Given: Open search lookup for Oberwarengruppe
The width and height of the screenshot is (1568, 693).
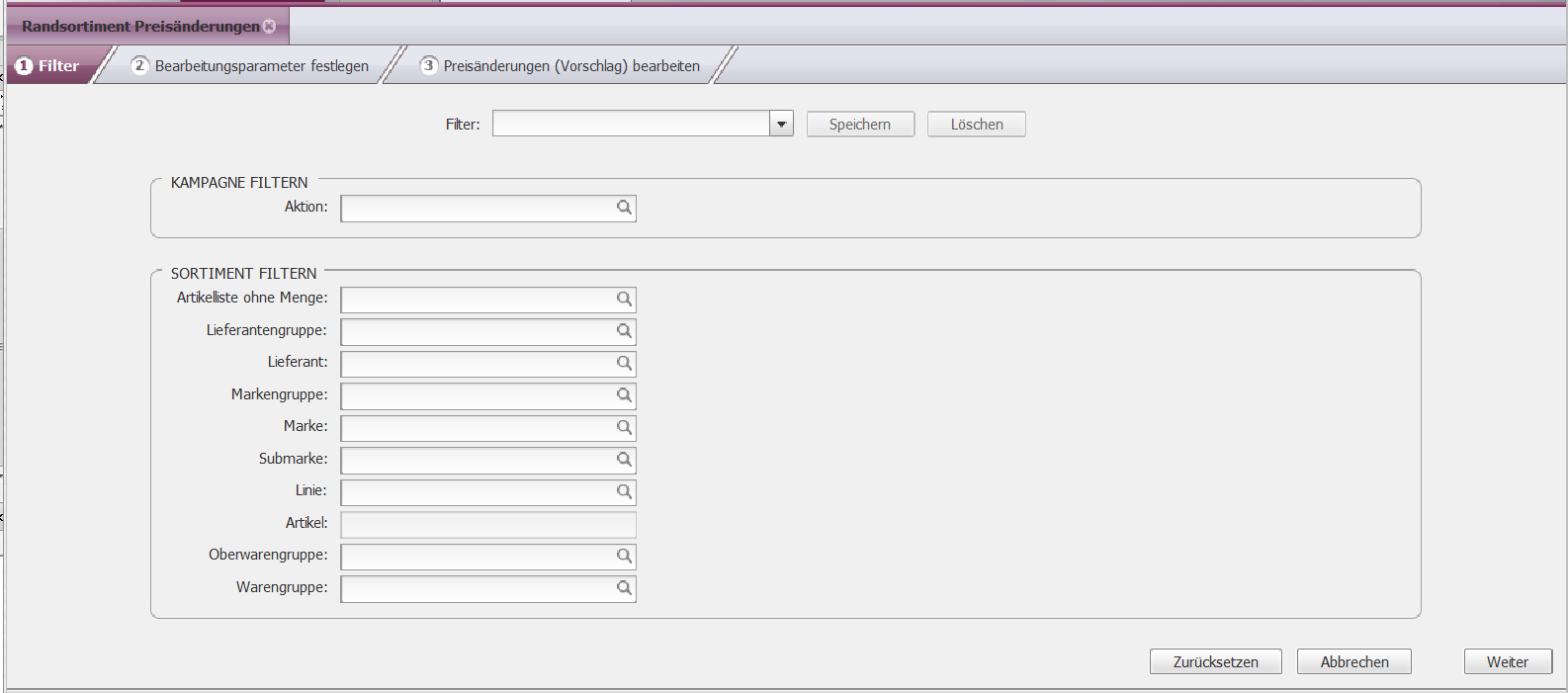Looking at the screenshot, I should tap(624, 556).
